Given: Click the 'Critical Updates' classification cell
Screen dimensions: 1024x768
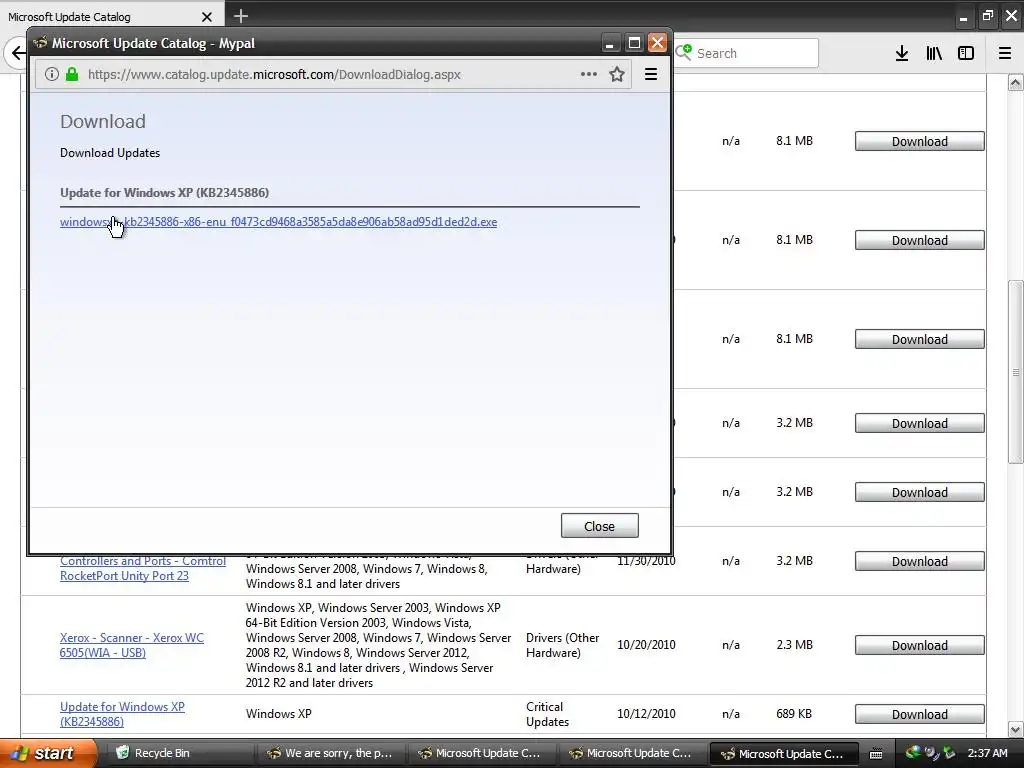Looking at the screenshot, I should coord(547,714).
